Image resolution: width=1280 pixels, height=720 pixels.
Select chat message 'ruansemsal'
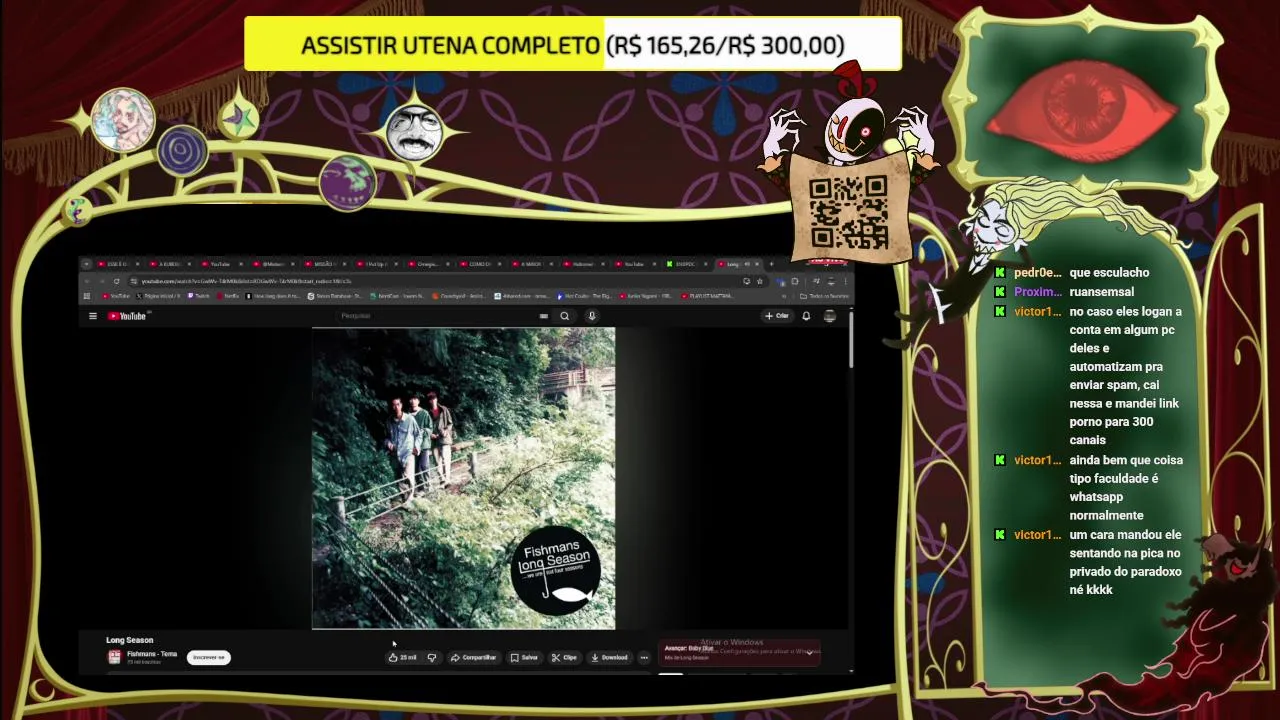pos(1101,291)
